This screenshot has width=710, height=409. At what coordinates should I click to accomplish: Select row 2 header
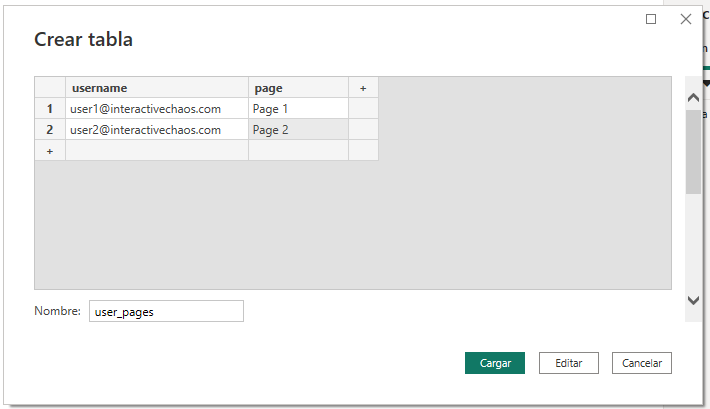coord(50,129)
